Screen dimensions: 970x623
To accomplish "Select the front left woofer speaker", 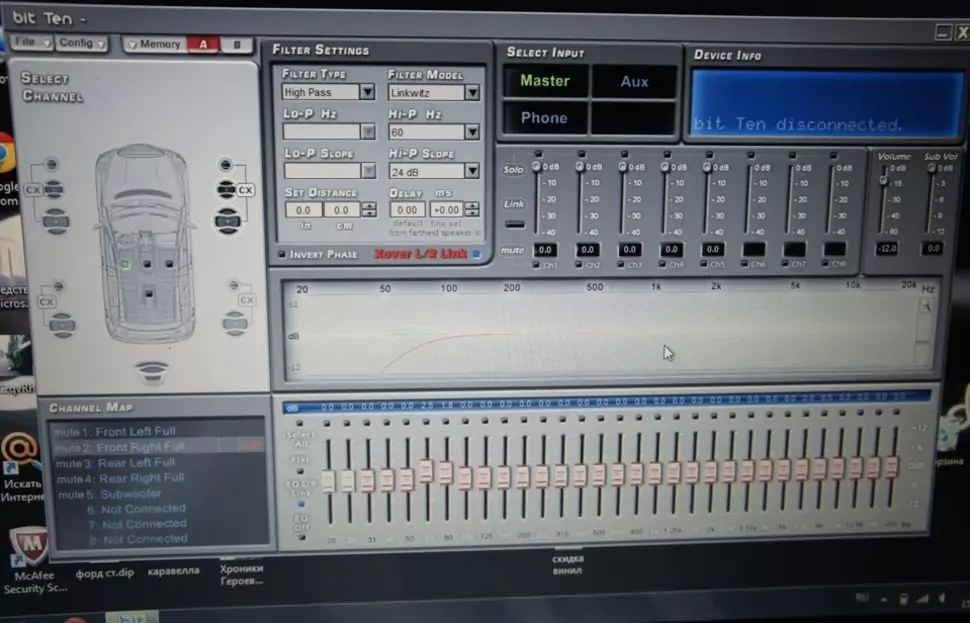I will click(56, 221).
